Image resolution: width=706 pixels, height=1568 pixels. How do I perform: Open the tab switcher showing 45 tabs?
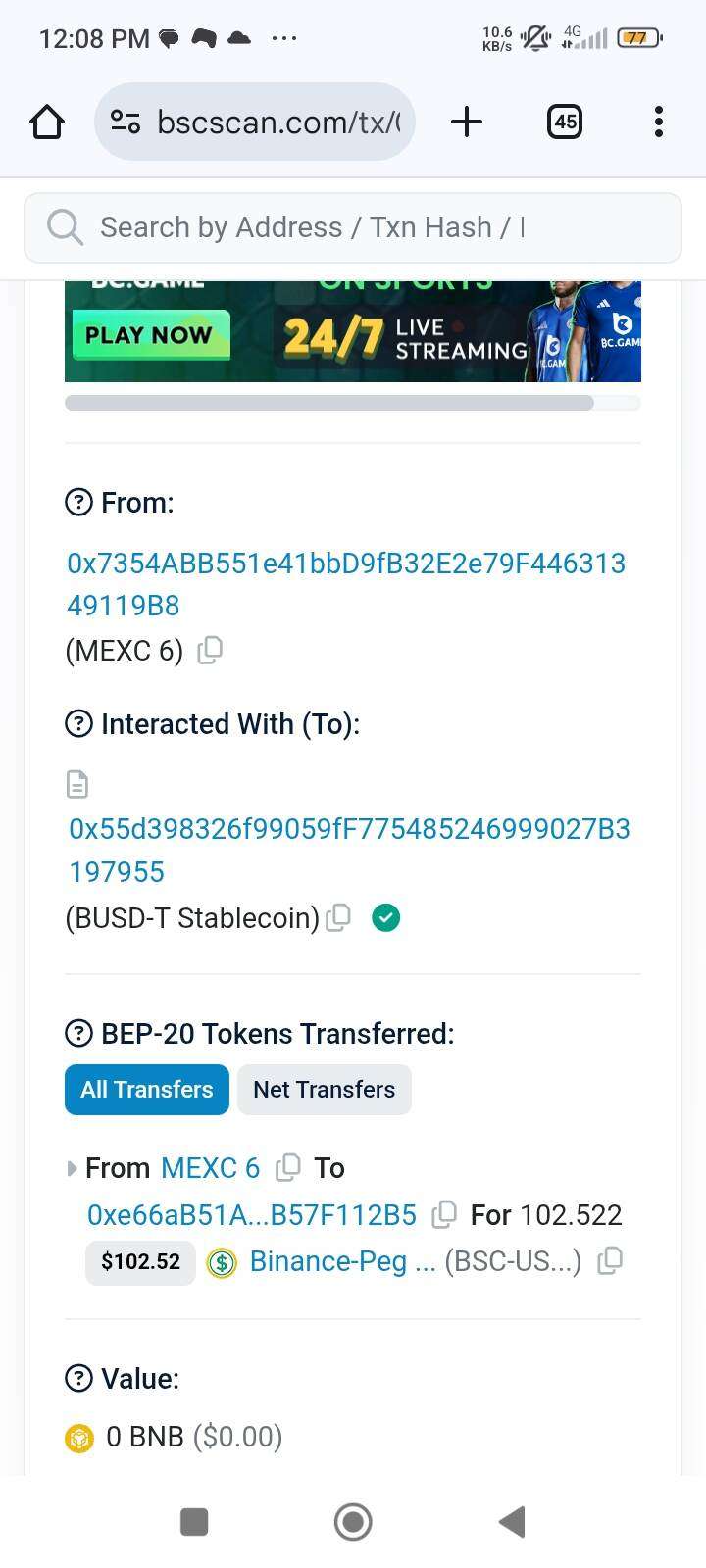[x=564, y=122]
